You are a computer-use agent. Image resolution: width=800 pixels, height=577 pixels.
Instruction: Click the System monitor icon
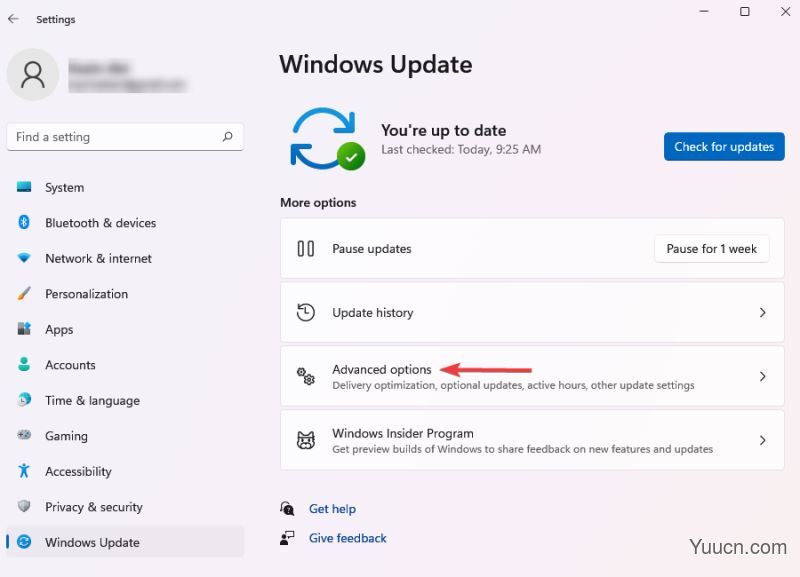(x=23, y=187)
